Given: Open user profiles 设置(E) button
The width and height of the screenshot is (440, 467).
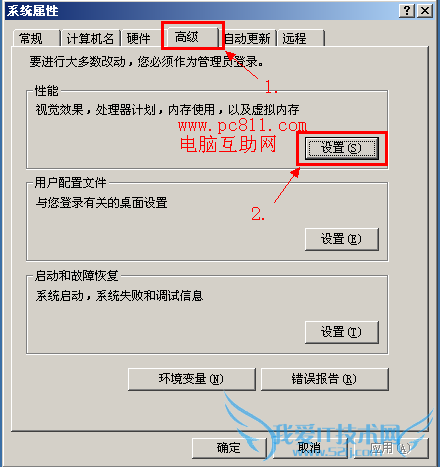Looking at the screenshot, I should [342, 239].
